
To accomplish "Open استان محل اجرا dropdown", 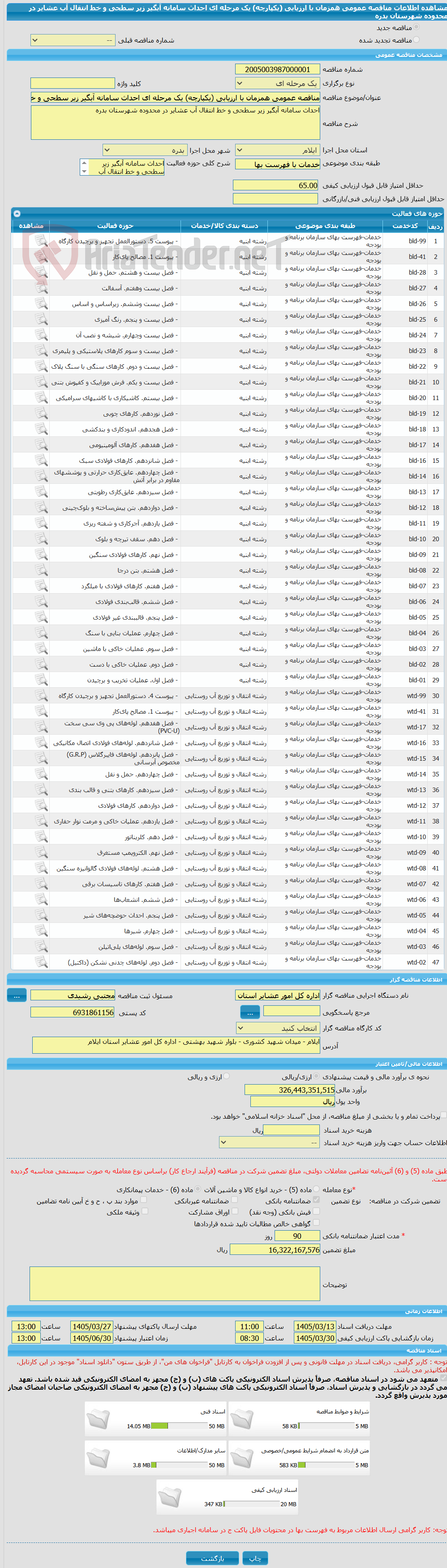I will (x=277, y=150).
